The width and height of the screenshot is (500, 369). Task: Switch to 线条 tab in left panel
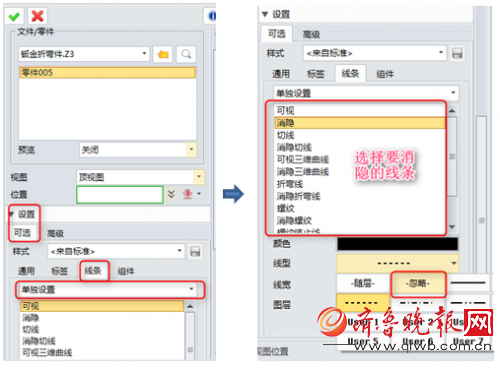[93, 271]
